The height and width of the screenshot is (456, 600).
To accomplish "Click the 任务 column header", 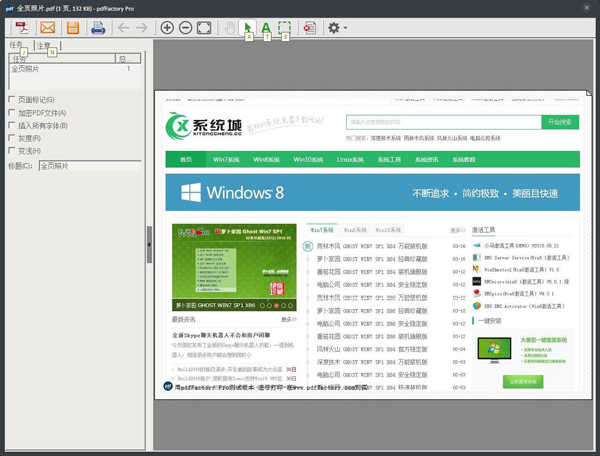I will point(62,59).
